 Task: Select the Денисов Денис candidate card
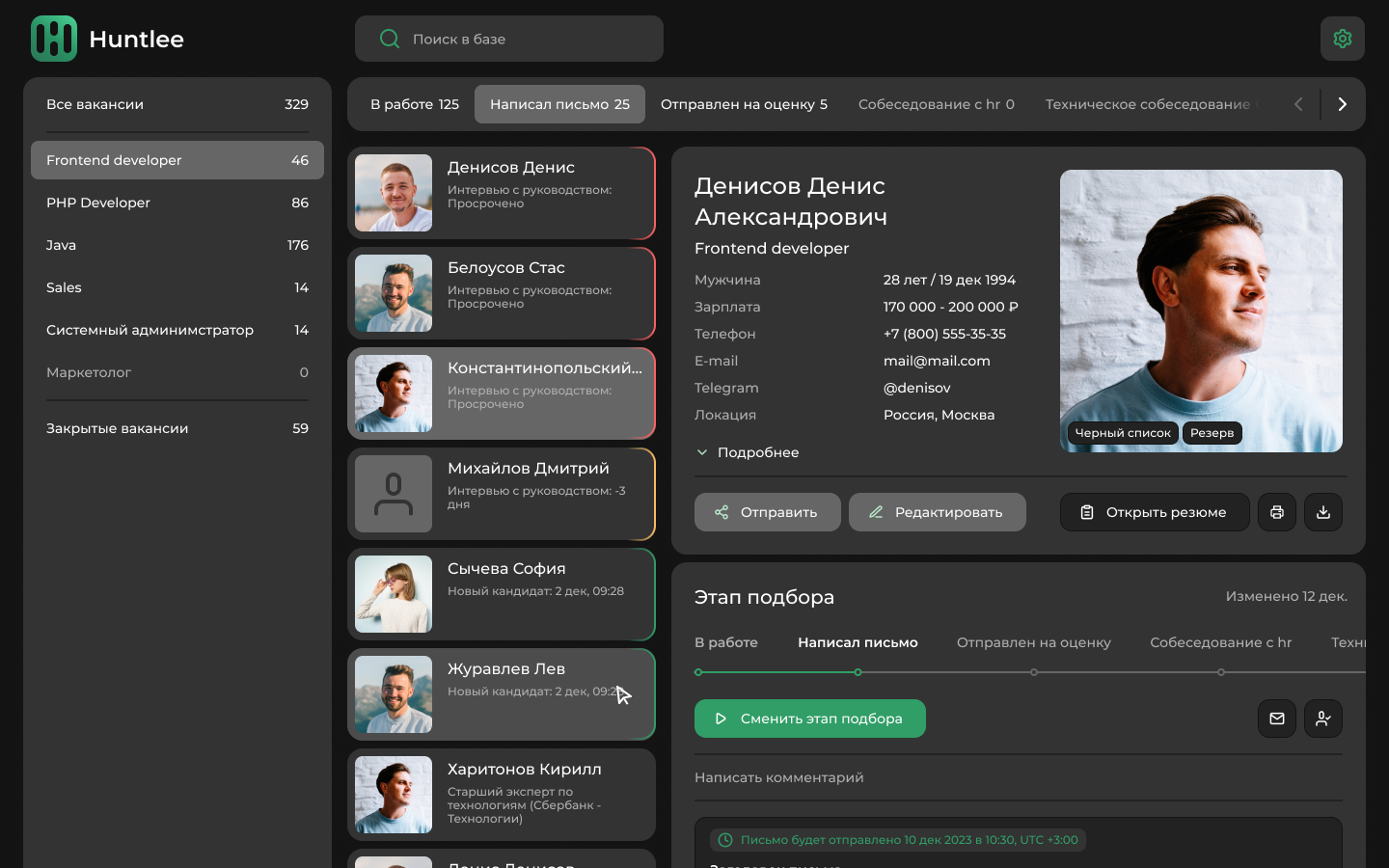(502, 193)
